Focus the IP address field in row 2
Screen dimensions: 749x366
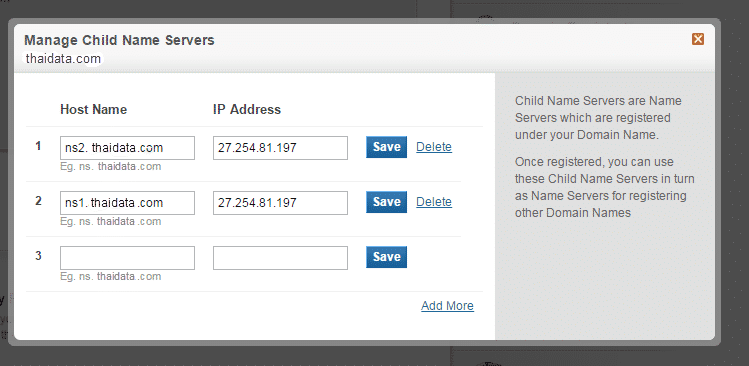280,203
